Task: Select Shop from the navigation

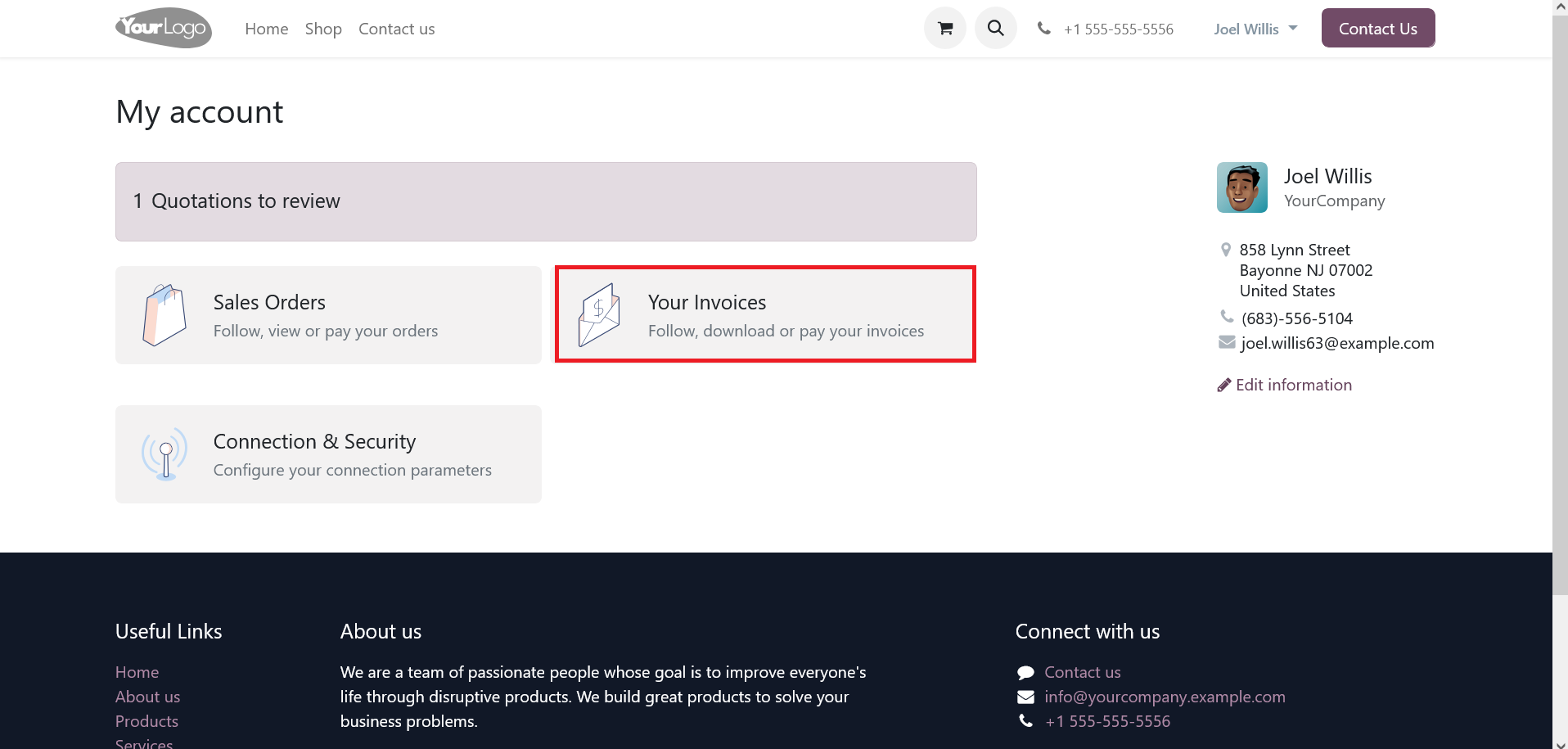Action: [322, 29]
